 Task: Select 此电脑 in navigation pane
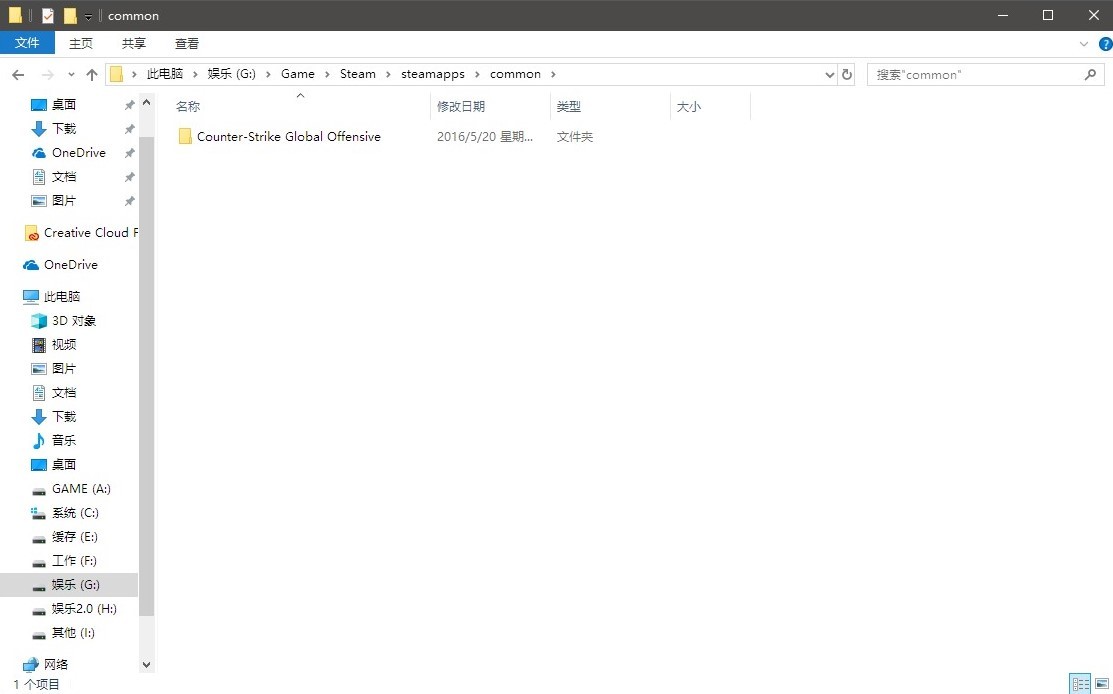tap(62, 297)
